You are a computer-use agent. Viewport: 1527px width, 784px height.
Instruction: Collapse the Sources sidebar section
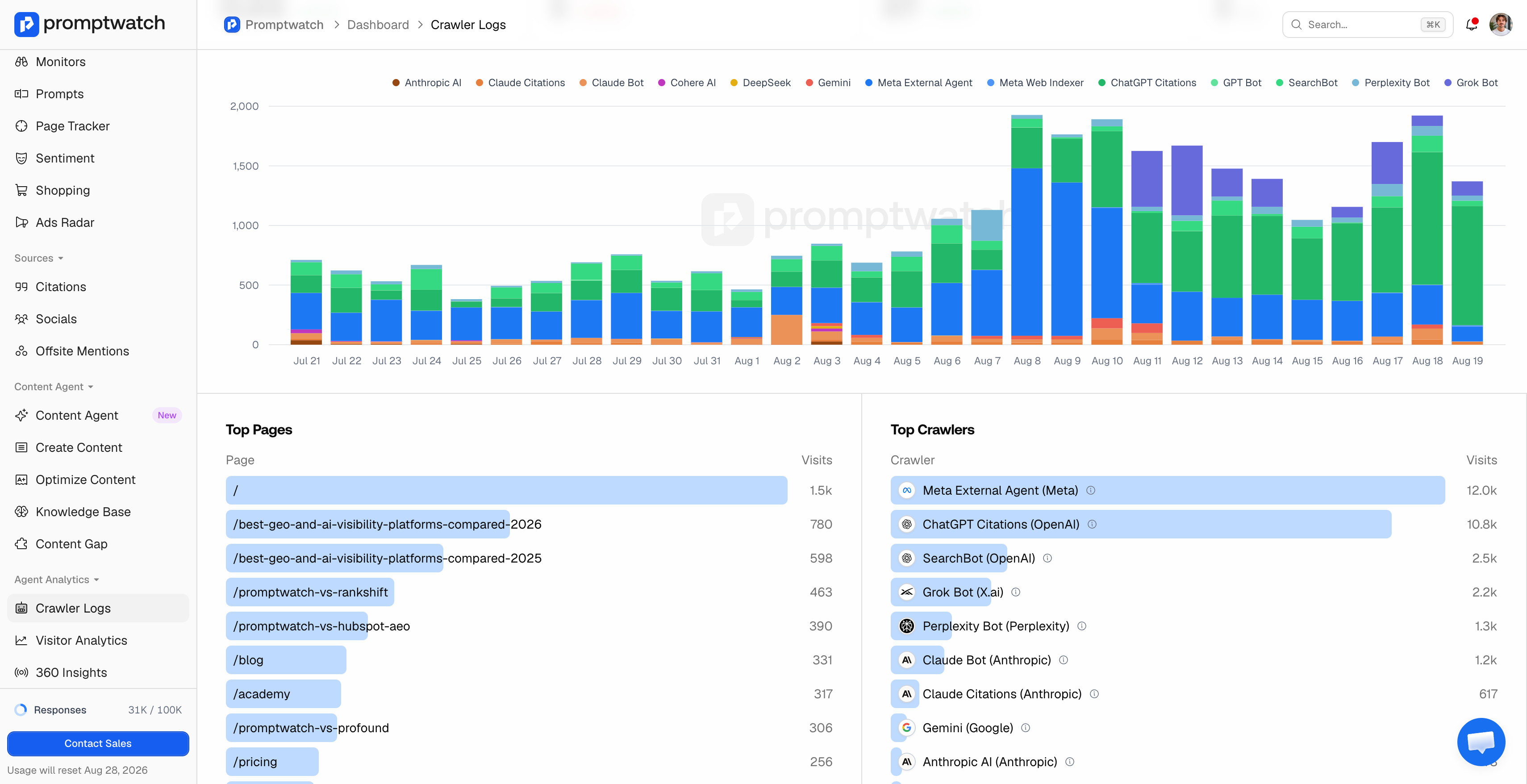coord(38,258)
